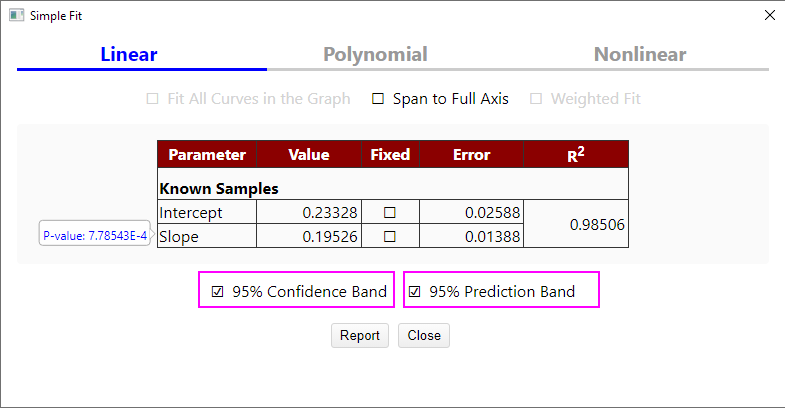Check Fit All Curves in the Graph
Image resolution: width=785 pixels, height=408 pixels.
153,99
